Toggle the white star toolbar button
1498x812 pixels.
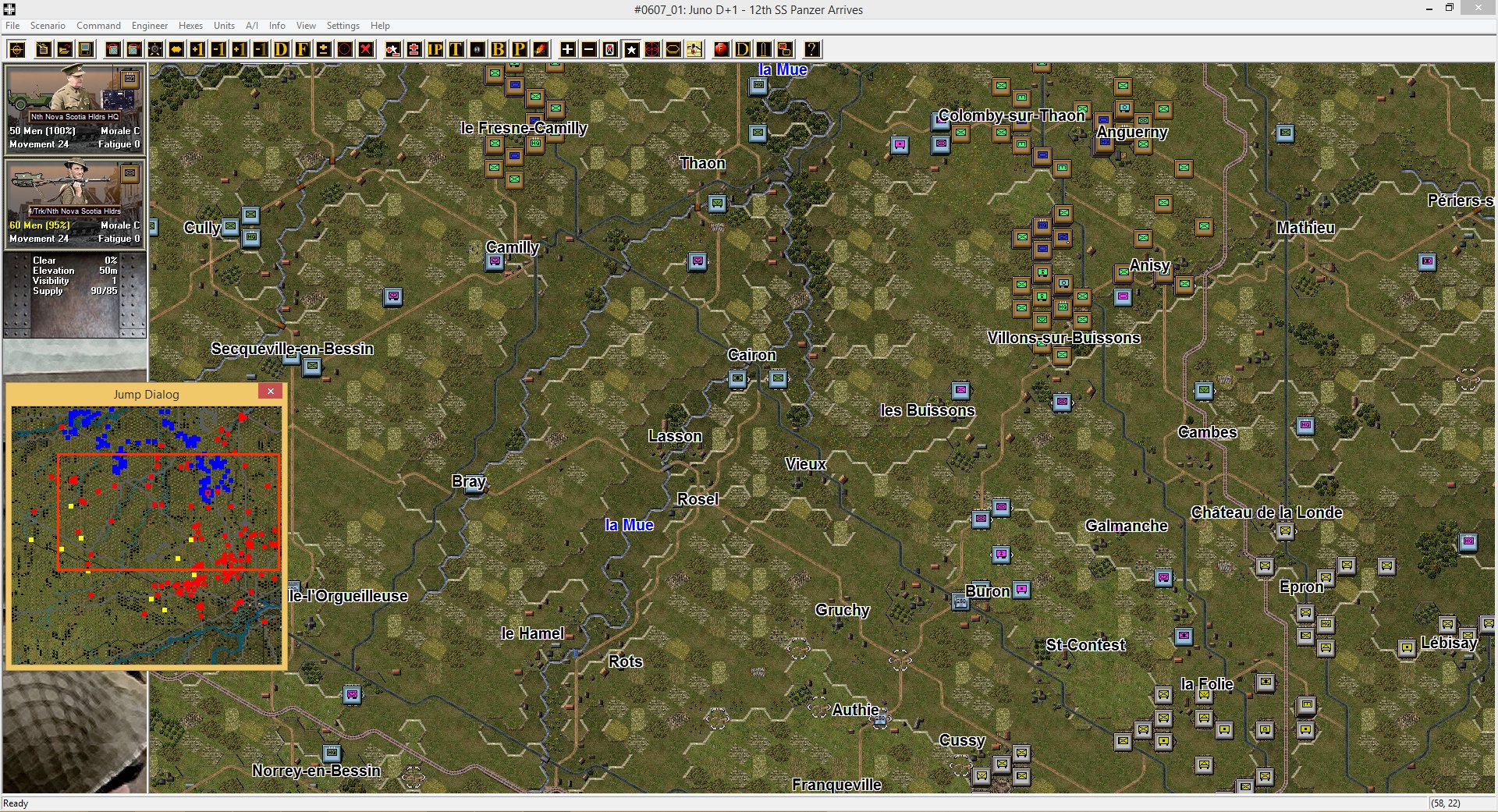tap(631, 50)
